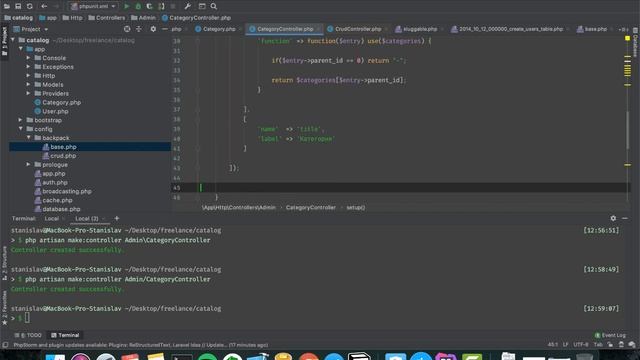Click CategoryController.php in the navigation bar

click(196, 18)
